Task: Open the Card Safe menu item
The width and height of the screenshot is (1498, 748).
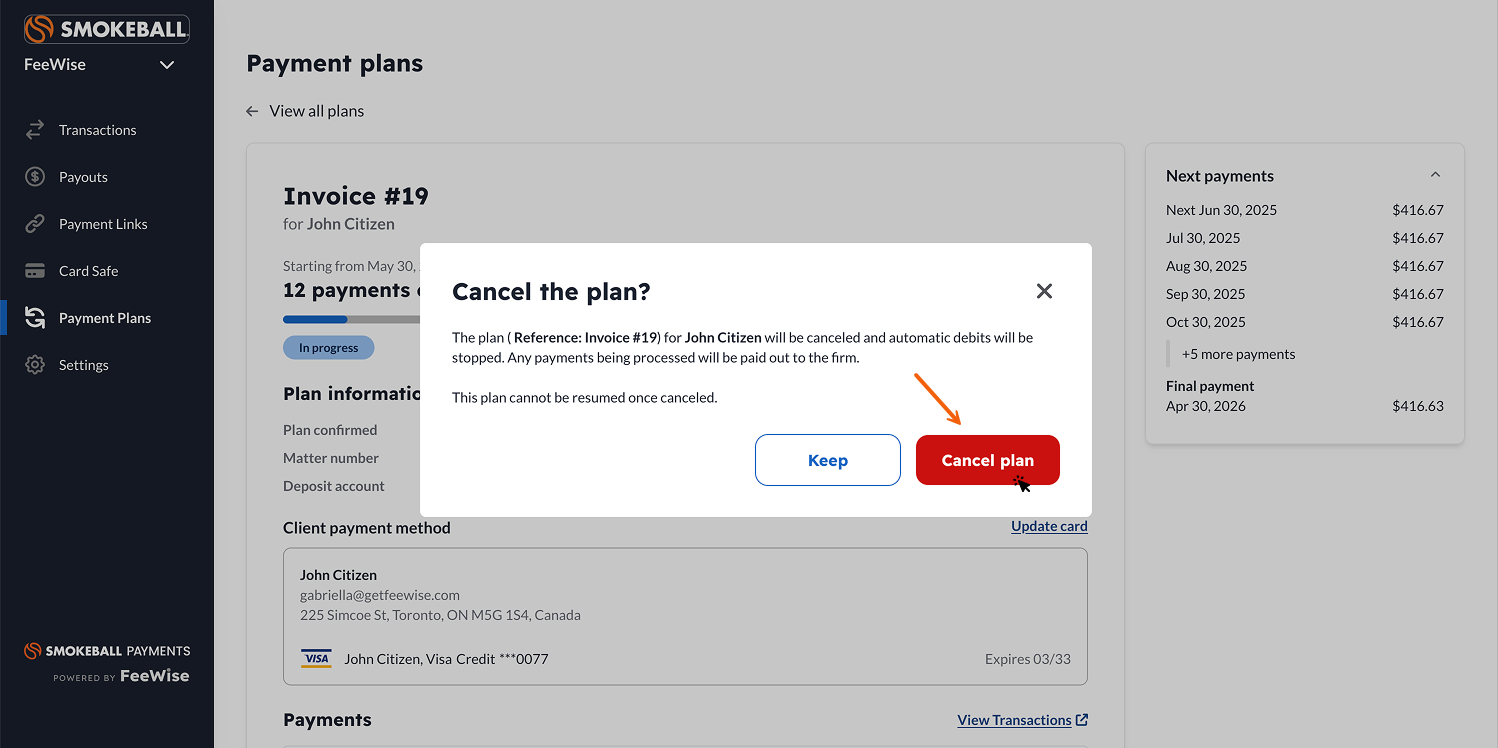Action: click(x=88, y=271)
